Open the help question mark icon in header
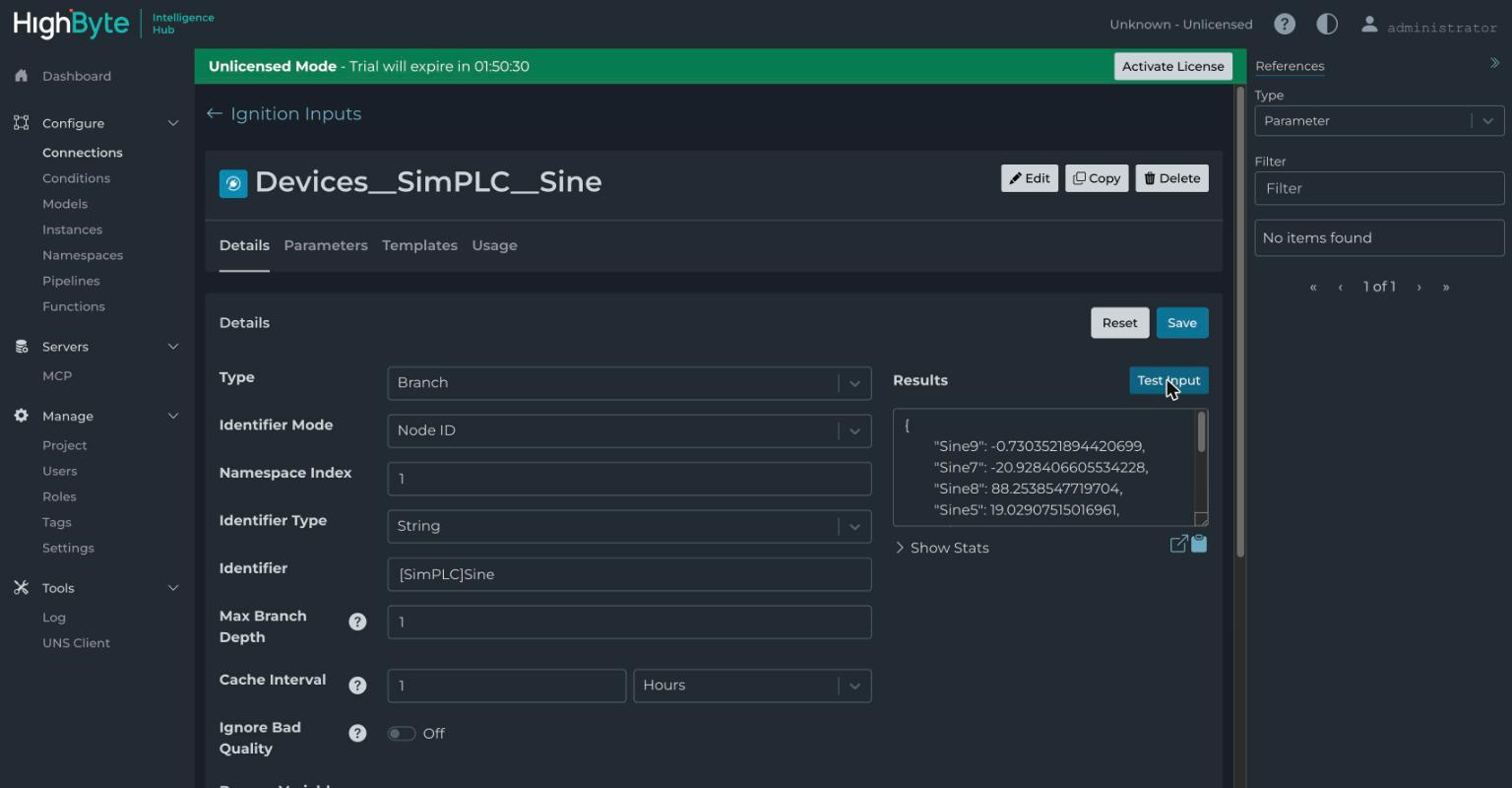The height and width of the screenshot is (788, 1512). 1284,25
